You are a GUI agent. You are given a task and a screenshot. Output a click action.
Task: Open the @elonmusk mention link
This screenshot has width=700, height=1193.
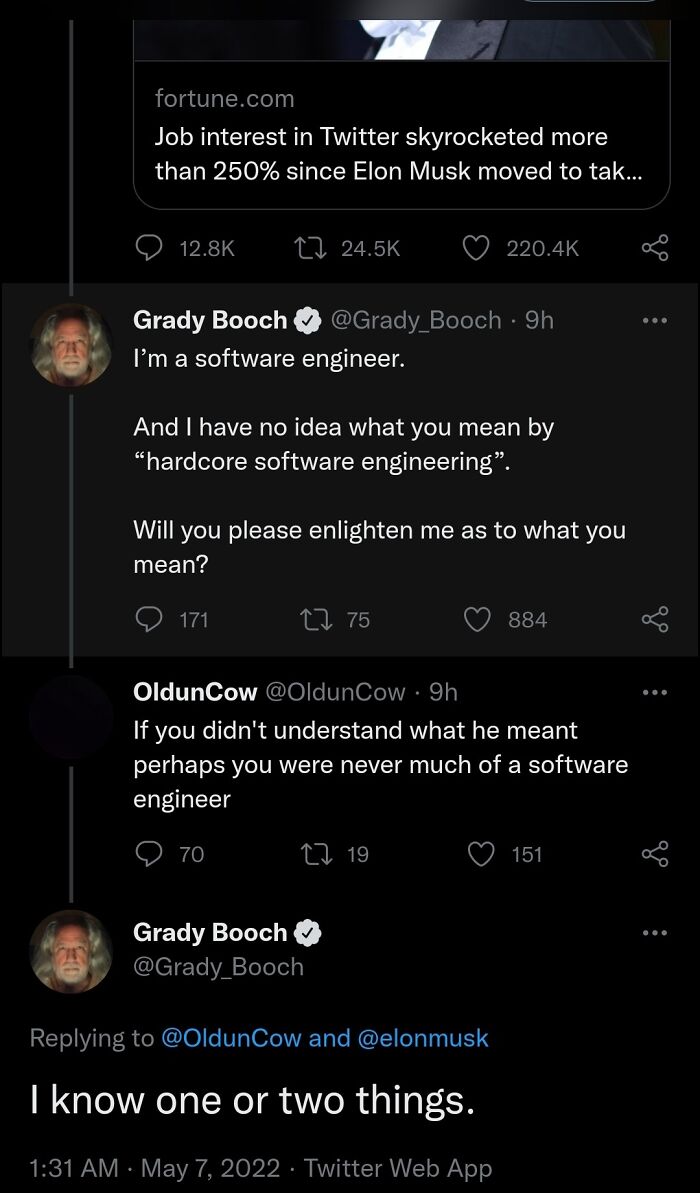click(429, 1038)
